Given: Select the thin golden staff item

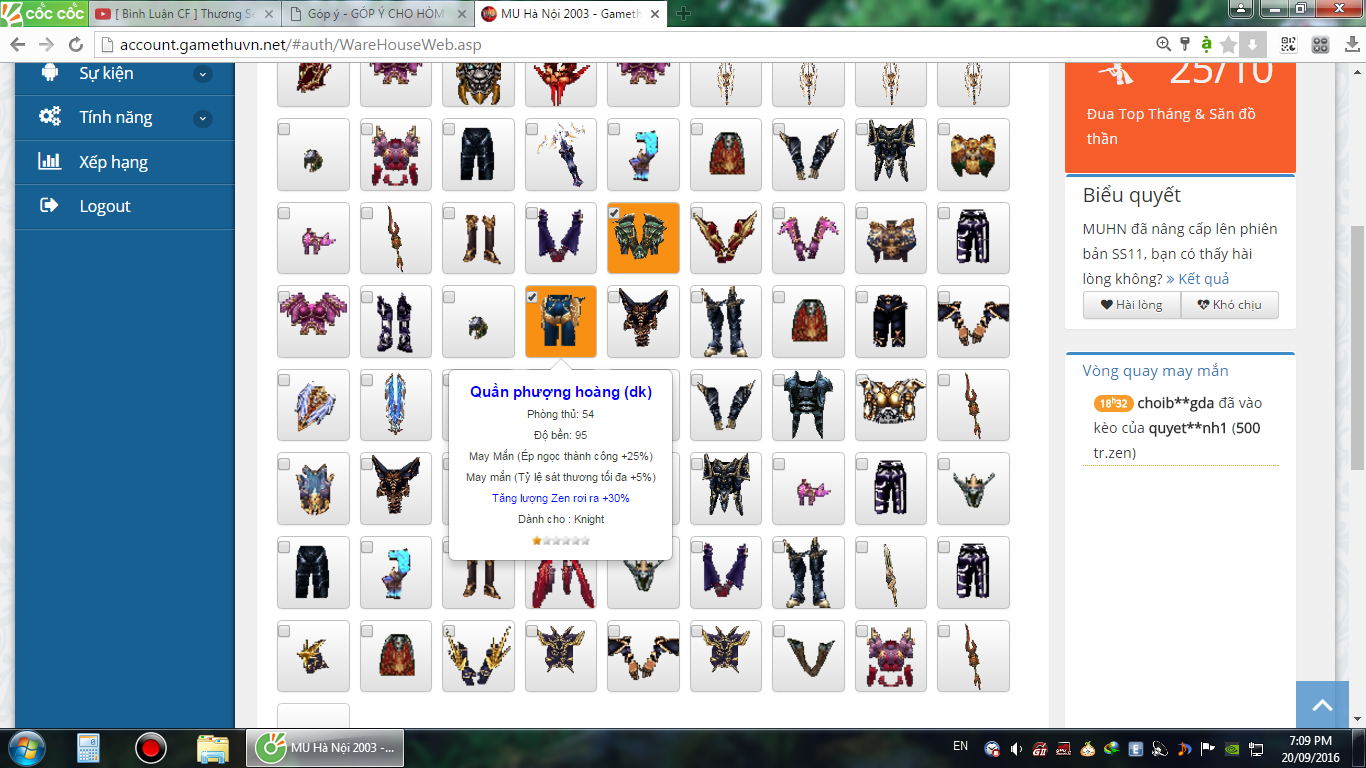Looking at the screenshot, I should (x=890, y=573).
